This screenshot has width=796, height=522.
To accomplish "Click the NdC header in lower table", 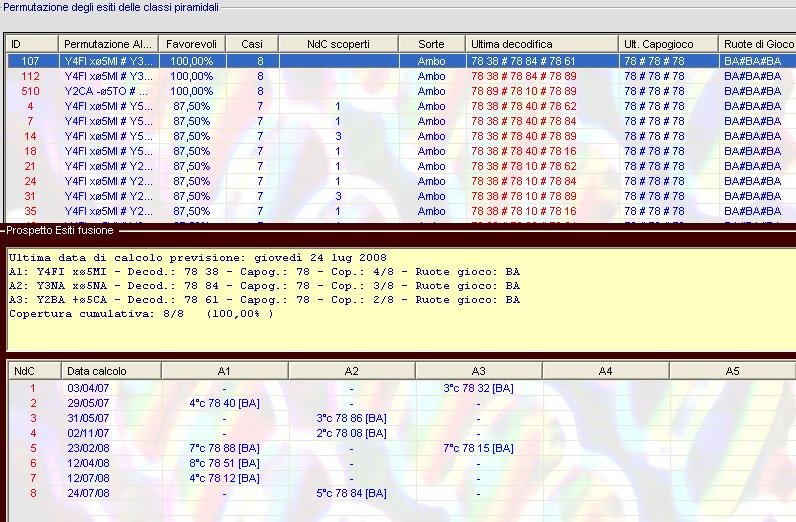I will pos(35,371).
